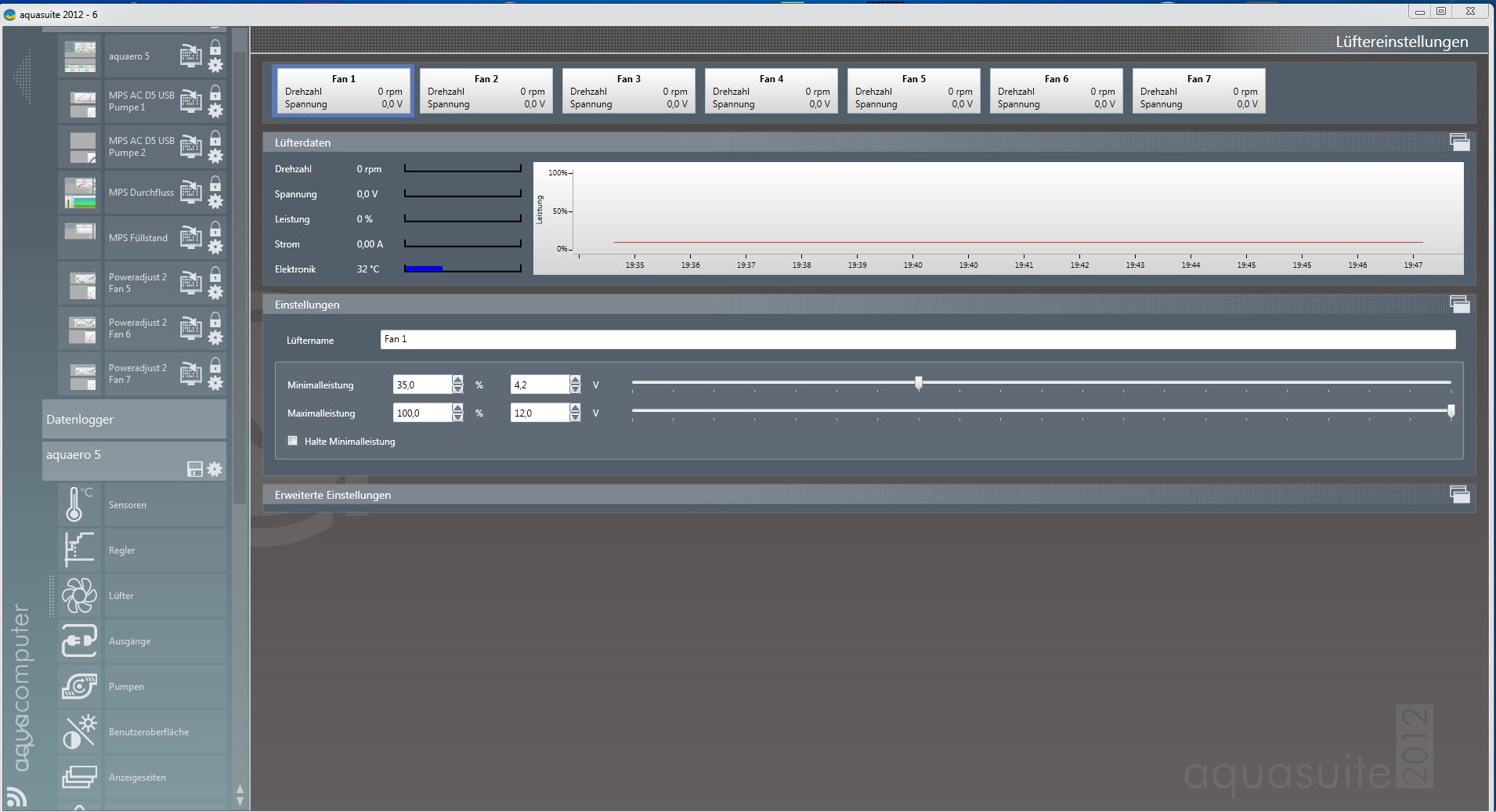Click the Pumpen pump icon
The width and height of the screenshot is (1496, 812).
tap(79, 686)
